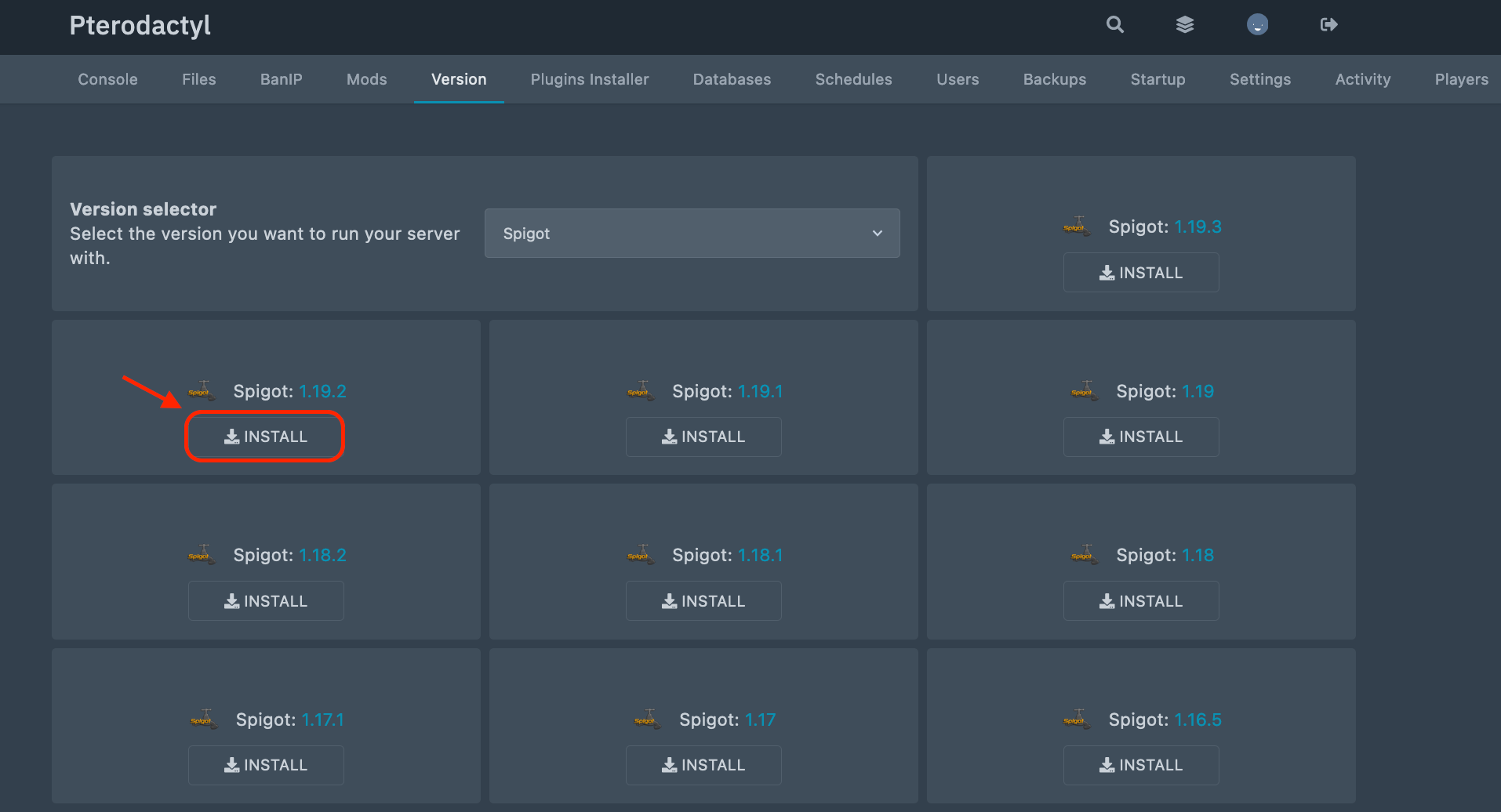Click the Spigot logo beside version 1.18.1
Screen dimensions: 1501x812
point(641,555)
